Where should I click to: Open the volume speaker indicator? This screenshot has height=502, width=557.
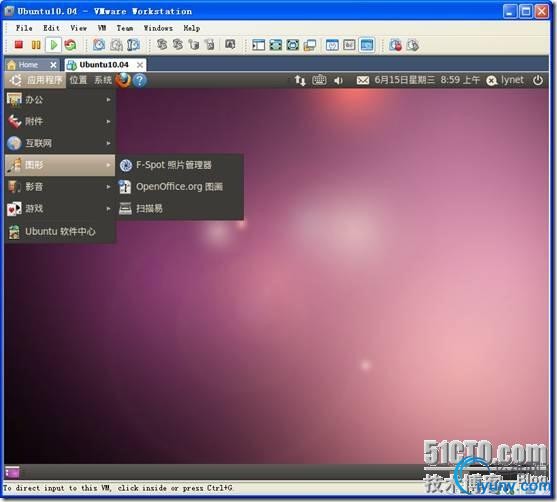[338, 81]
